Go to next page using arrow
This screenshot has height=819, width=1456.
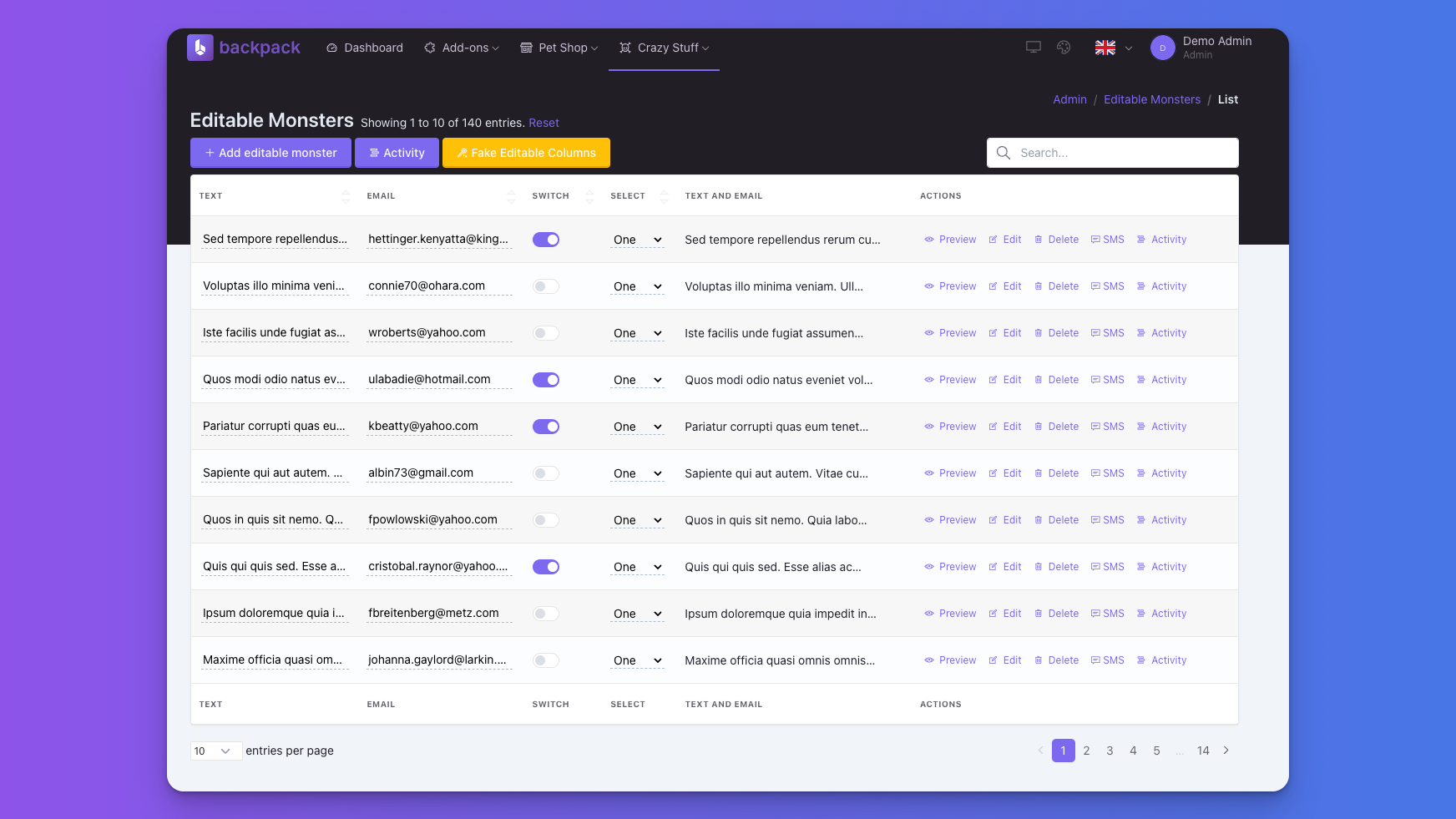(x=1226, y=751)
